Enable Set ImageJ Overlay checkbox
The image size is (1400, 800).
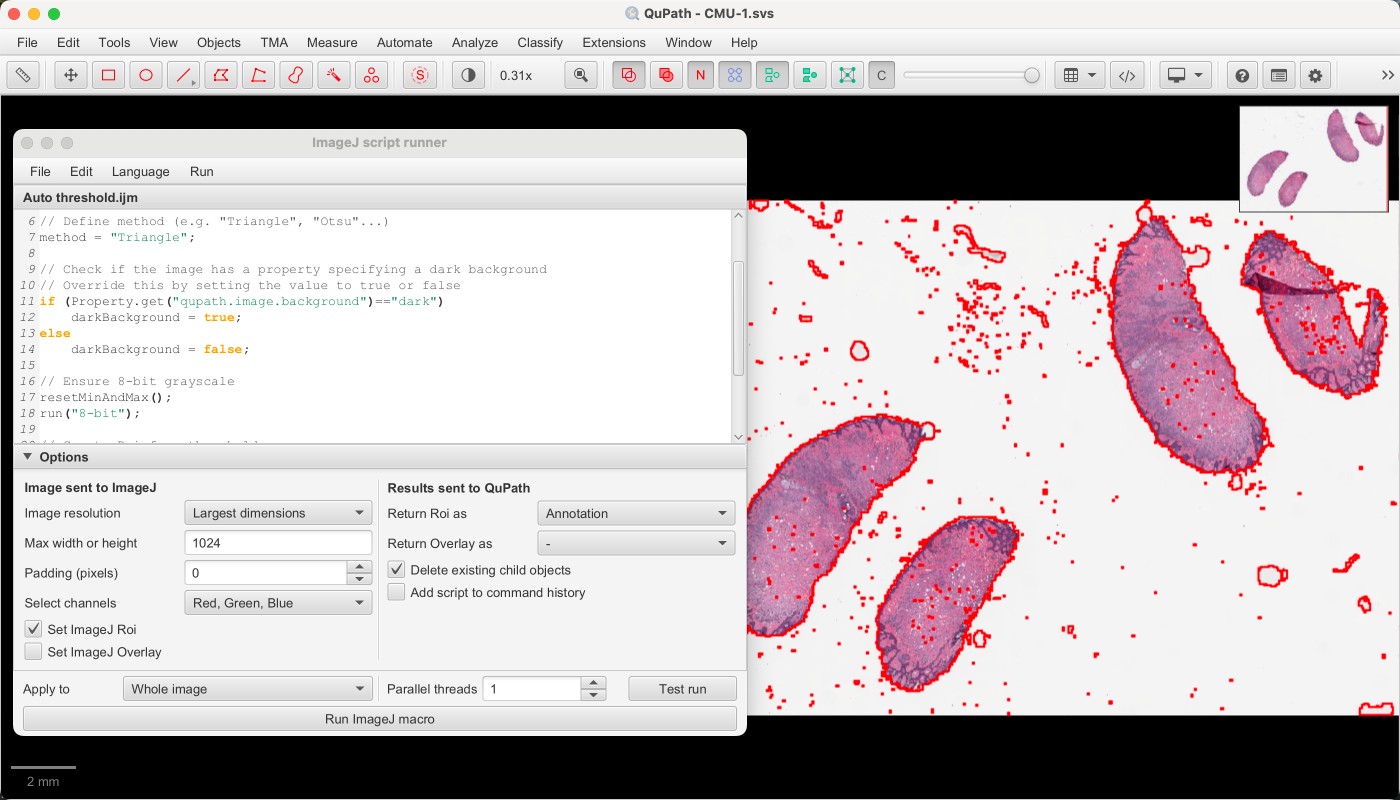coord(34,651)
